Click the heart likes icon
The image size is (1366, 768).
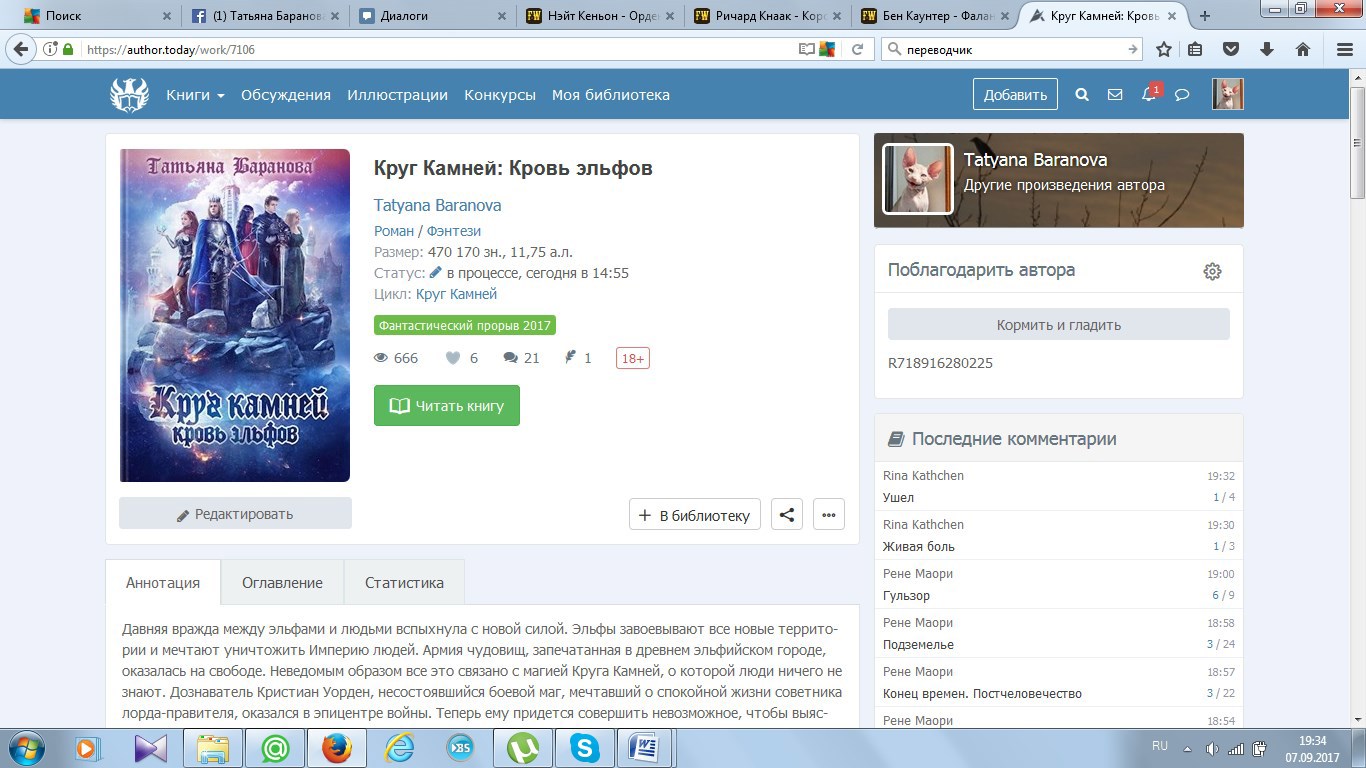click(x=453, y=358)
